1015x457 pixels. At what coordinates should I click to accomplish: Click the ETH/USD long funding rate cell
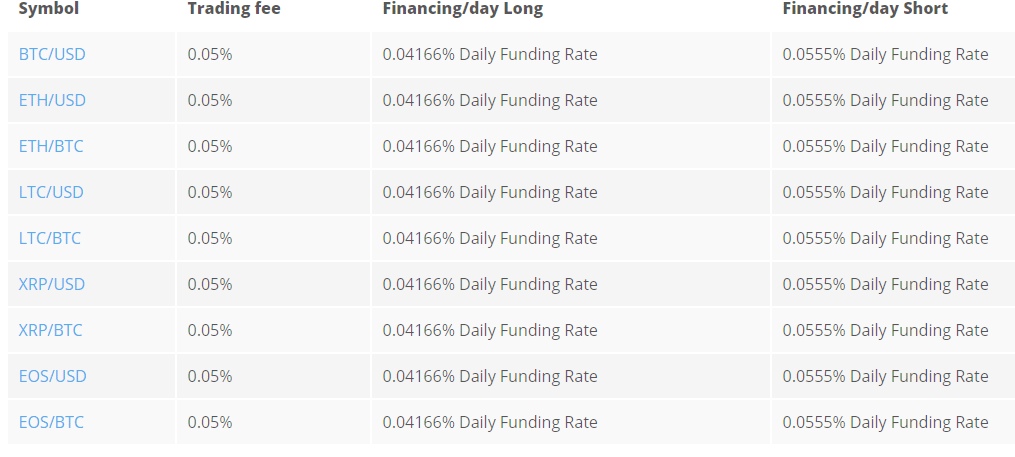tap(490, 100)
